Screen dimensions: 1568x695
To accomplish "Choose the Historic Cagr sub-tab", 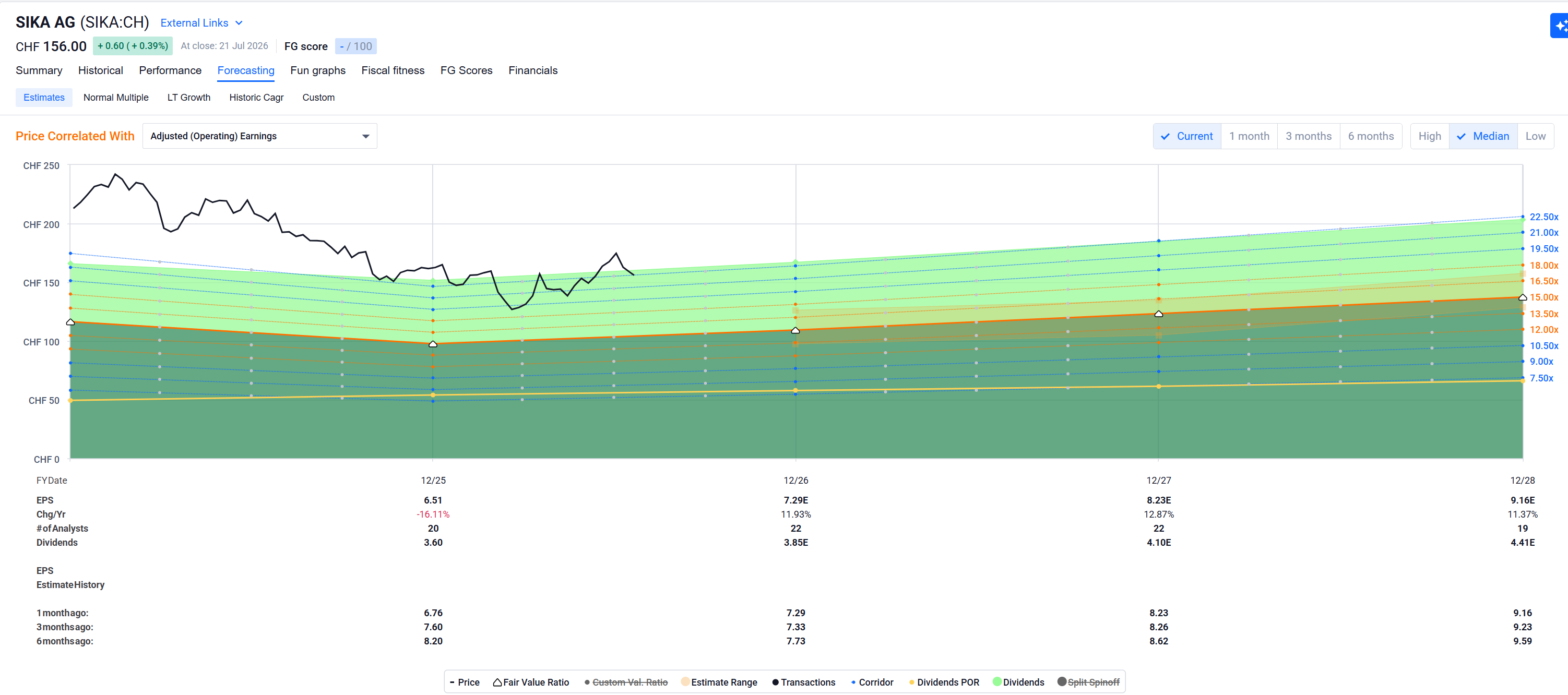I will click(x=256, y=98).
